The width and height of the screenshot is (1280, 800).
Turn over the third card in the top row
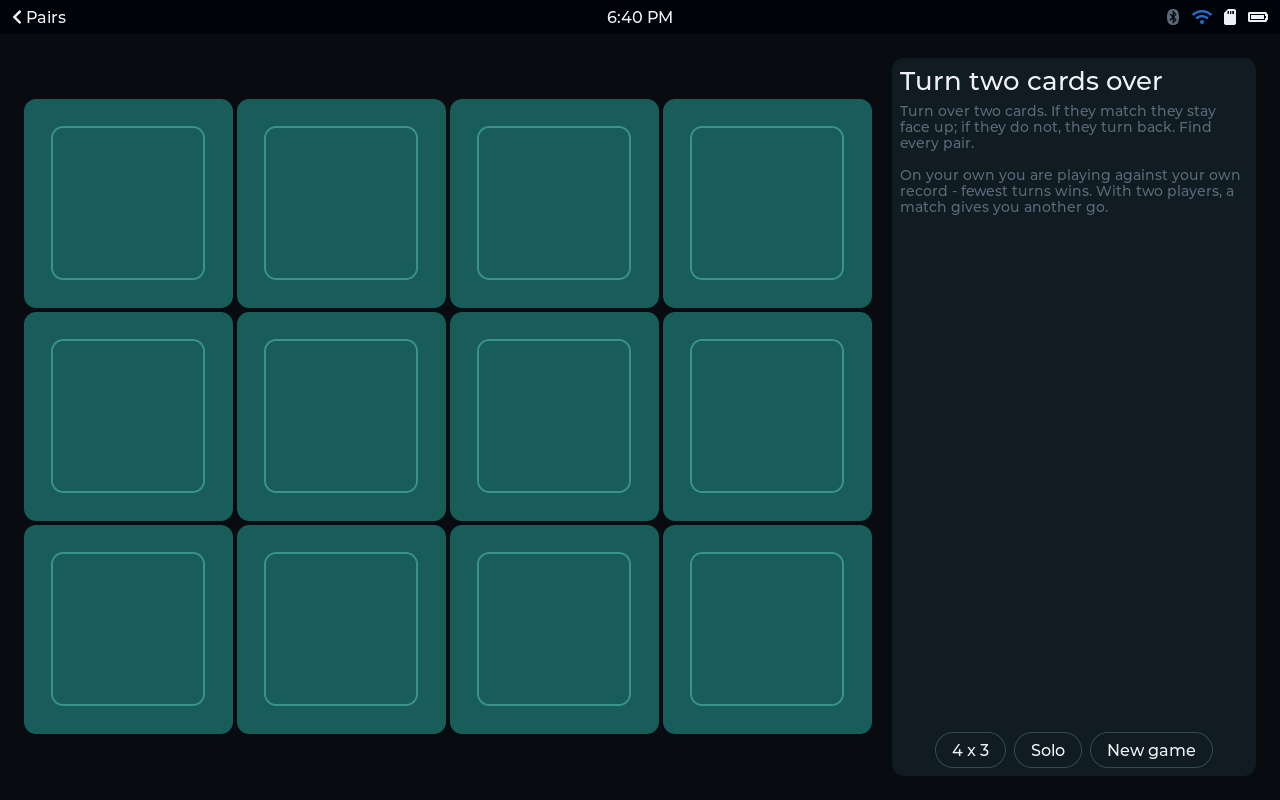554,203
